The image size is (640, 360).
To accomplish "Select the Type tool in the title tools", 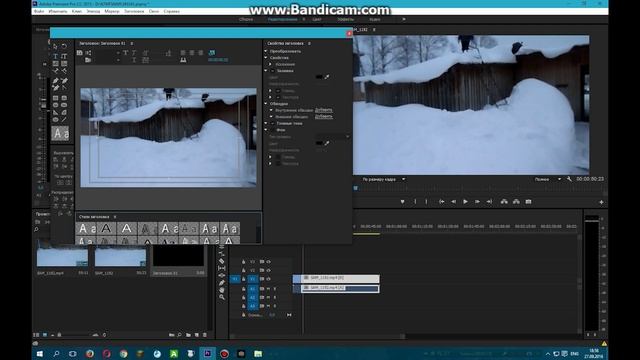I will coord(55,56).
